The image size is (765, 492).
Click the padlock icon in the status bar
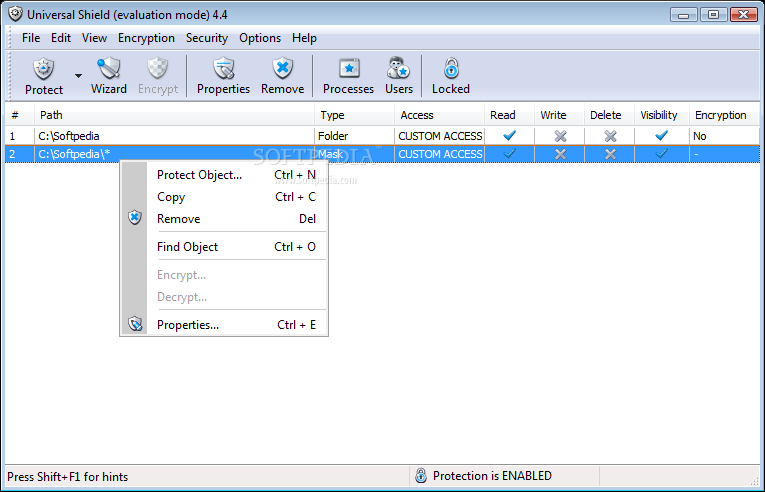tap(421, 475)
